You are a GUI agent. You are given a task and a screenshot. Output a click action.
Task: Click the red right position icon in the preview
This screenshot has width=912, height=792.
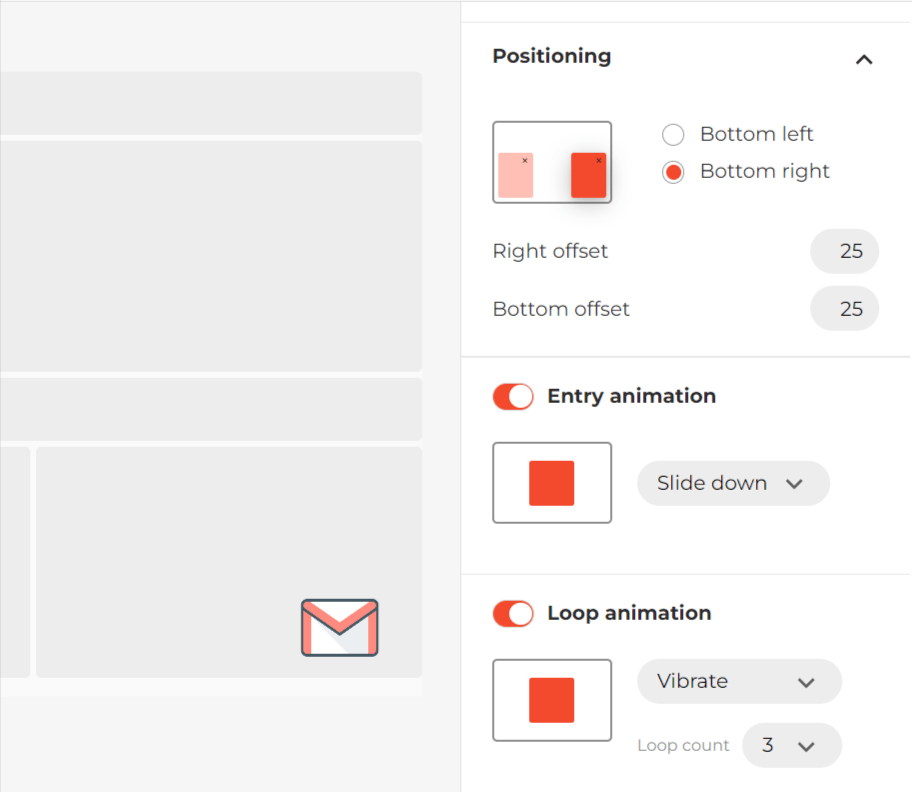click(589, 175)
